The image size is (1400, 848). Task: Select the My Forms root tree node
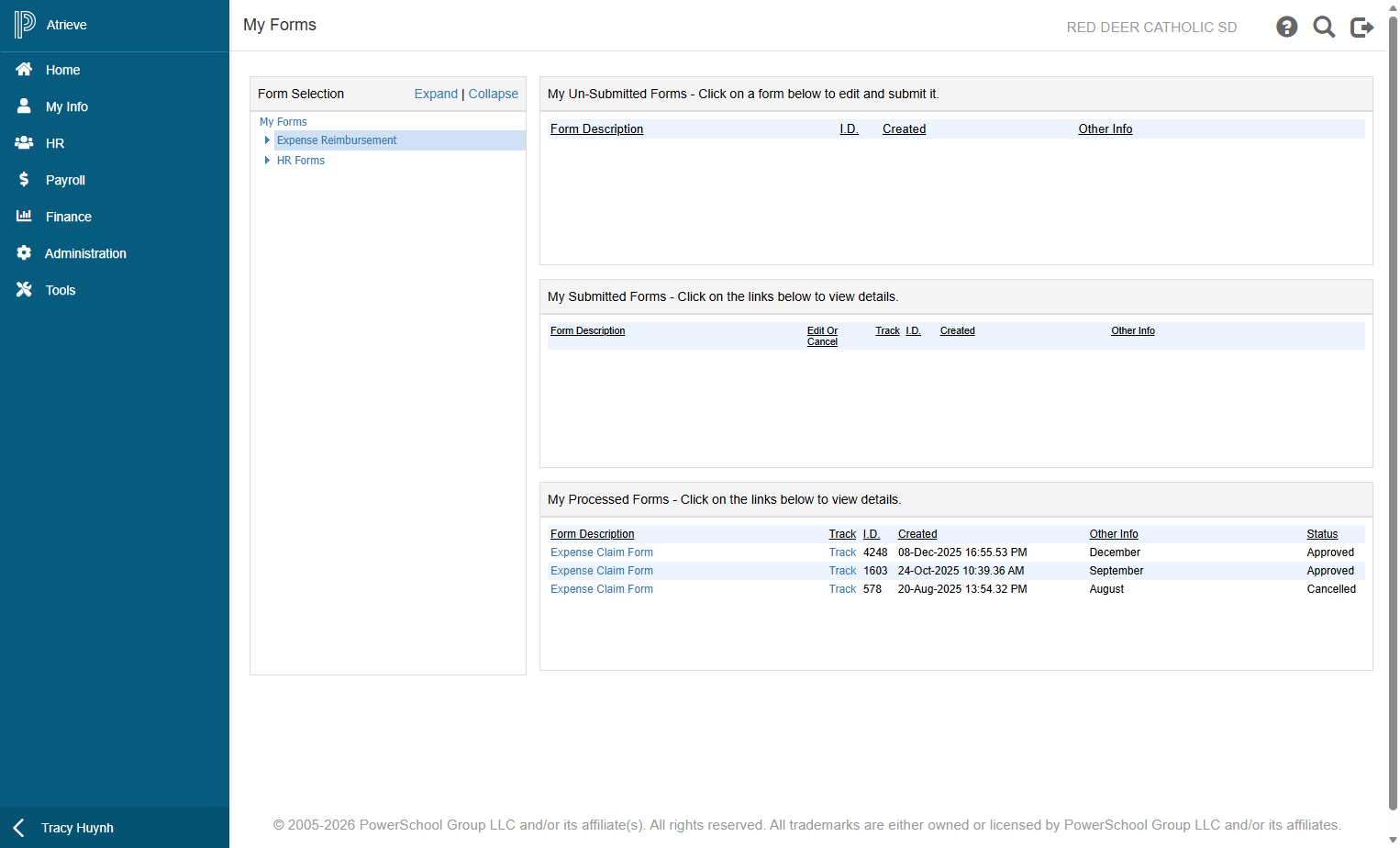click(283, 122)
